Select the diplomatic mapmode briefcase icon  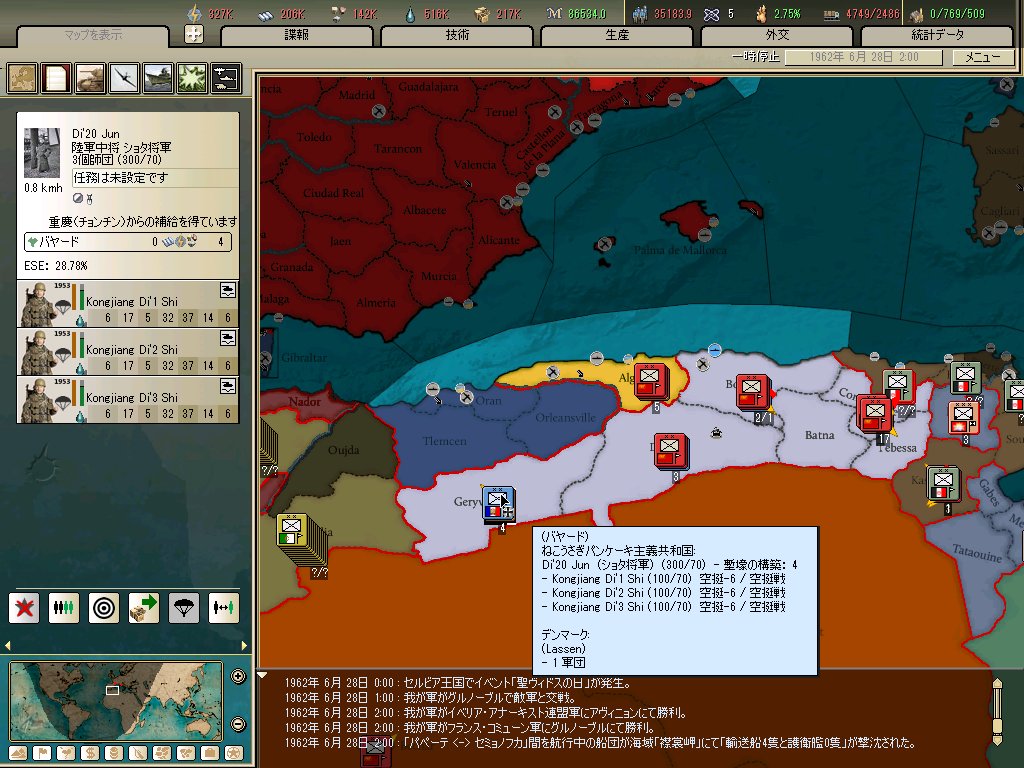coord(210,754)
